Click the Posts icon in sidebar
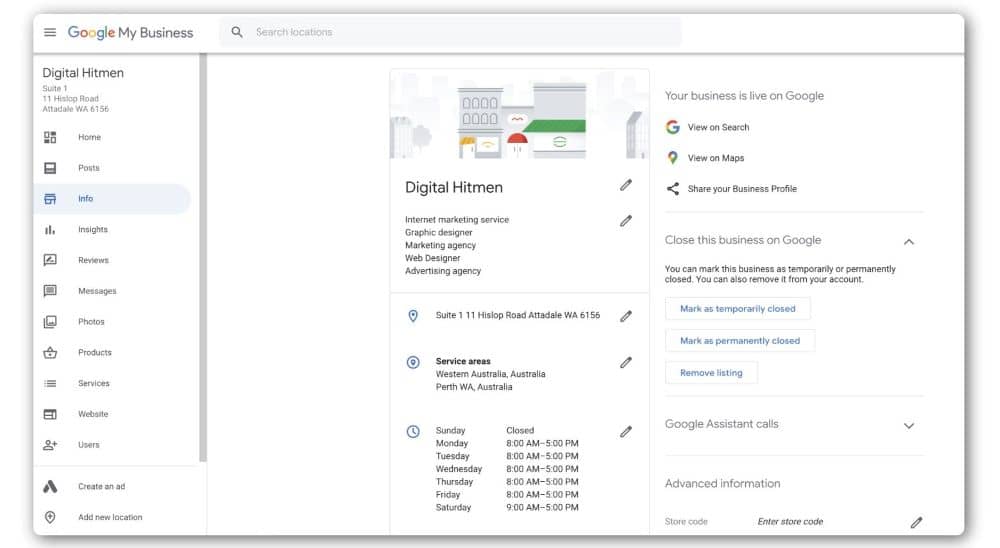 [50, 168]
